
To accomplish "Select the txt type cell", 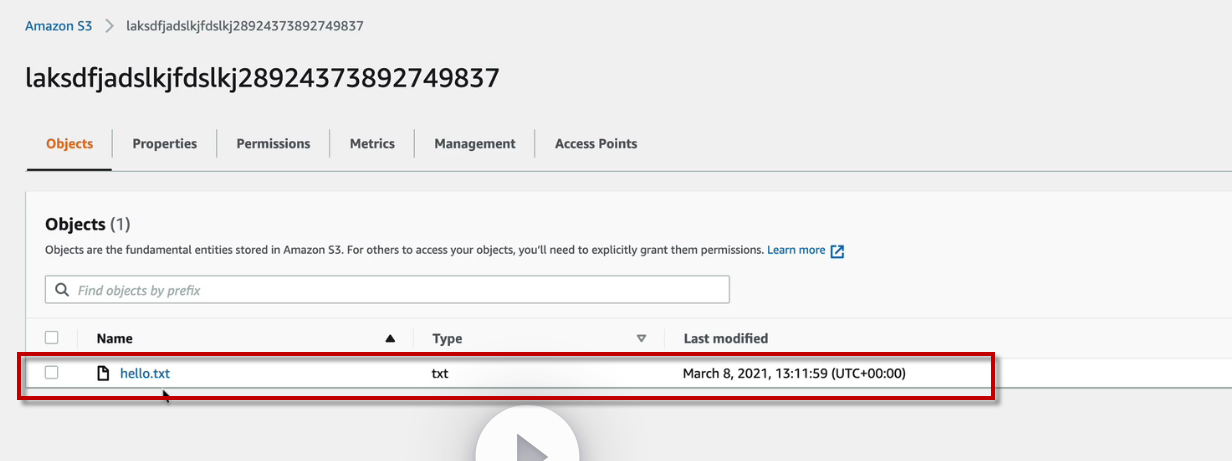I will point(440,374).
